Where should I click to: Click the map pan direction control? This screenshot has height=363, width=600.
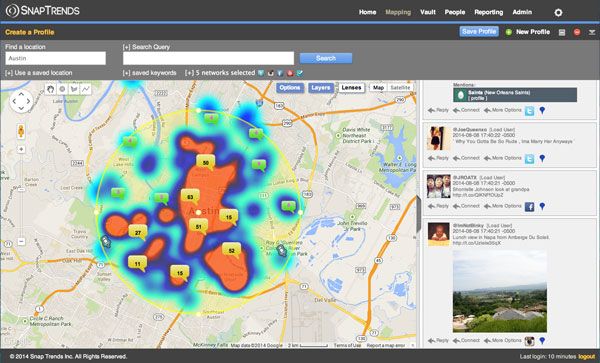(21, 101)
